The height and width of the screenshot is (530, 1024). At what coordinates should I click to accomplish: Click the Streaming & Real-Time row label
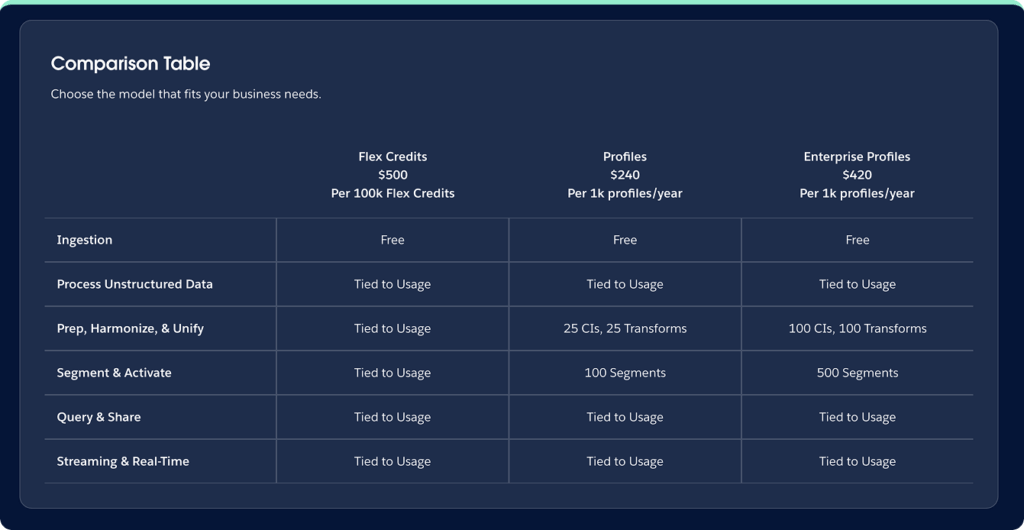123,461
